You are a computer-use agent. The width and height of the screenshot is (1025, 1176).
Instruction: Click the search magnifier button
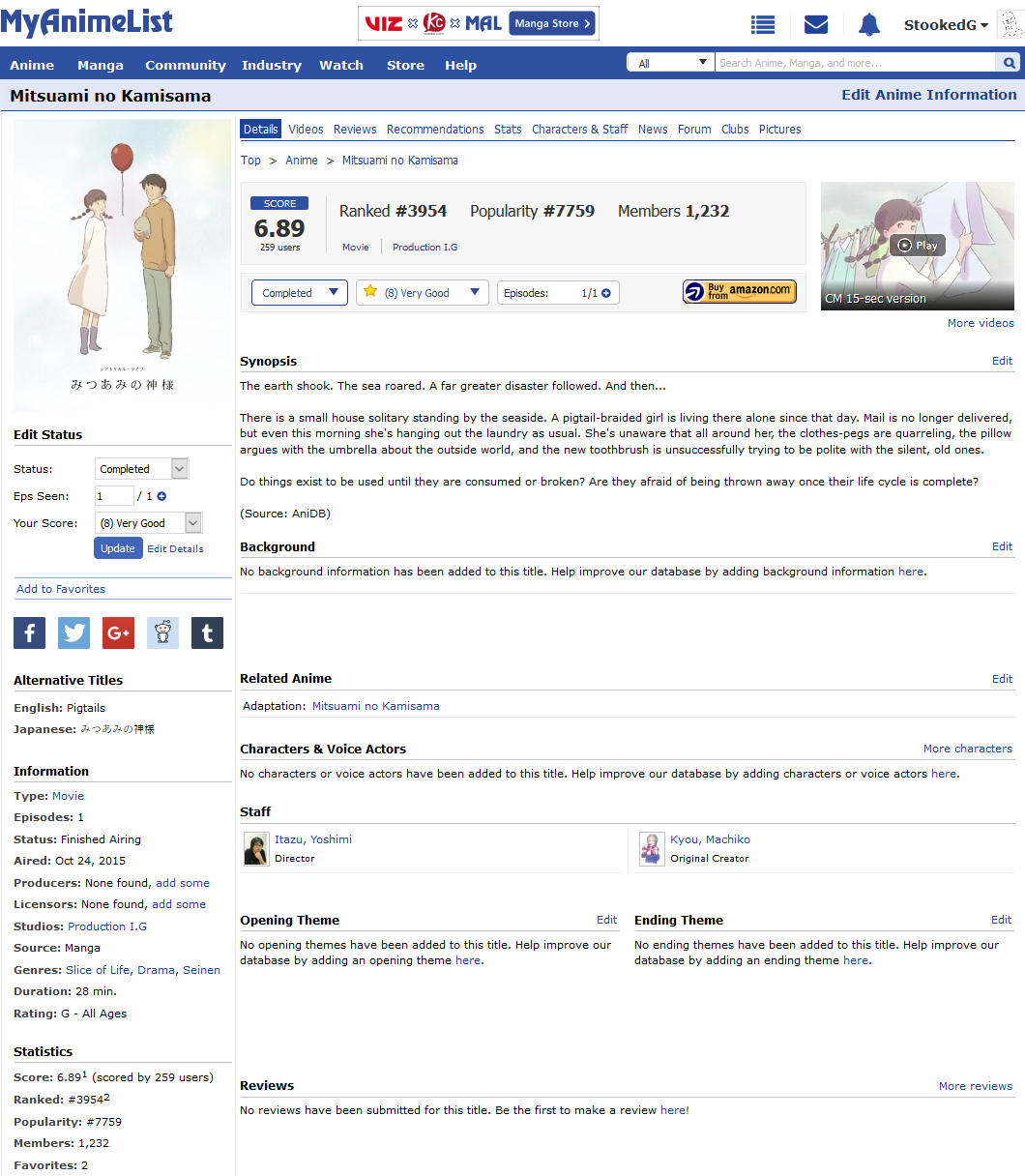1009,63
